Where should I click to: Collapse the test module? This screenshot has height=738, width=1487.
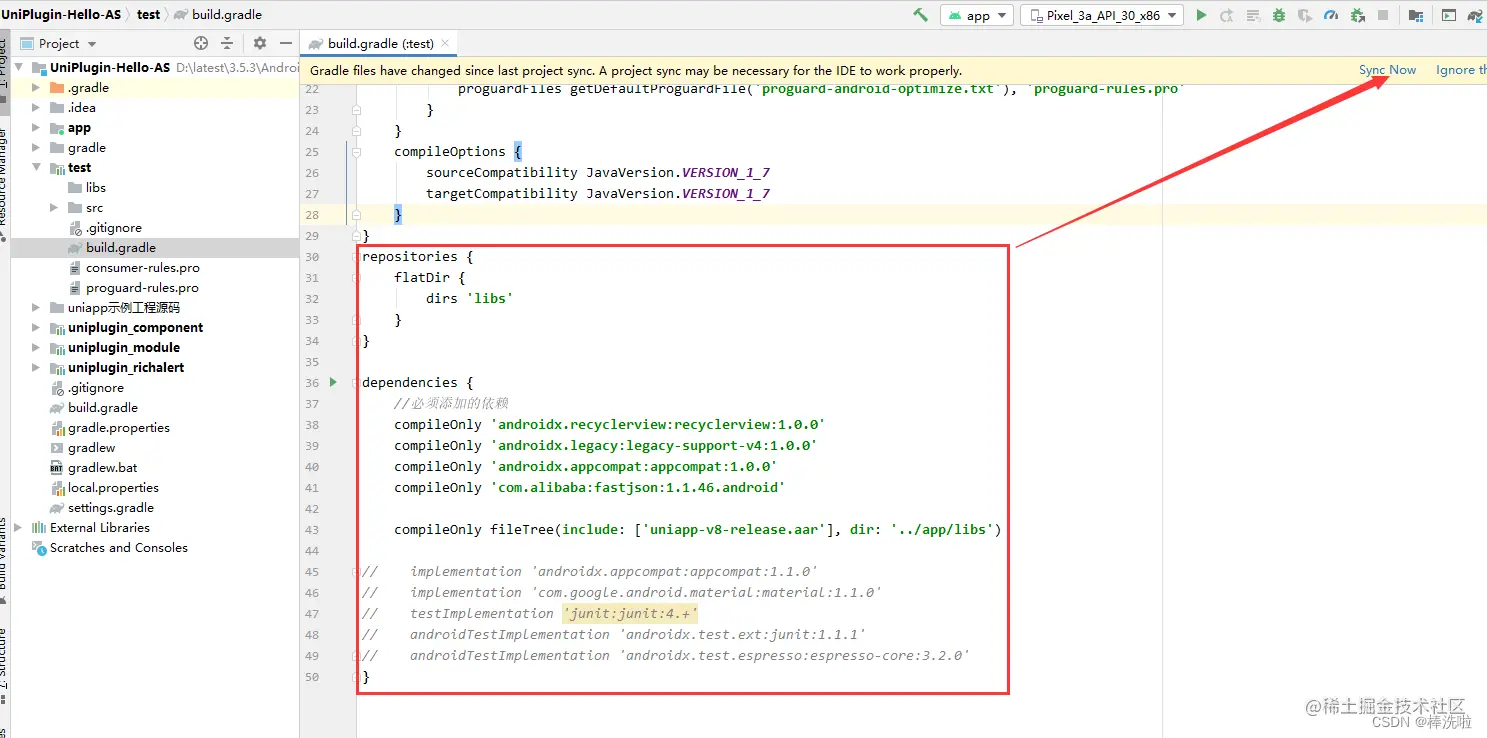(36, 168)
